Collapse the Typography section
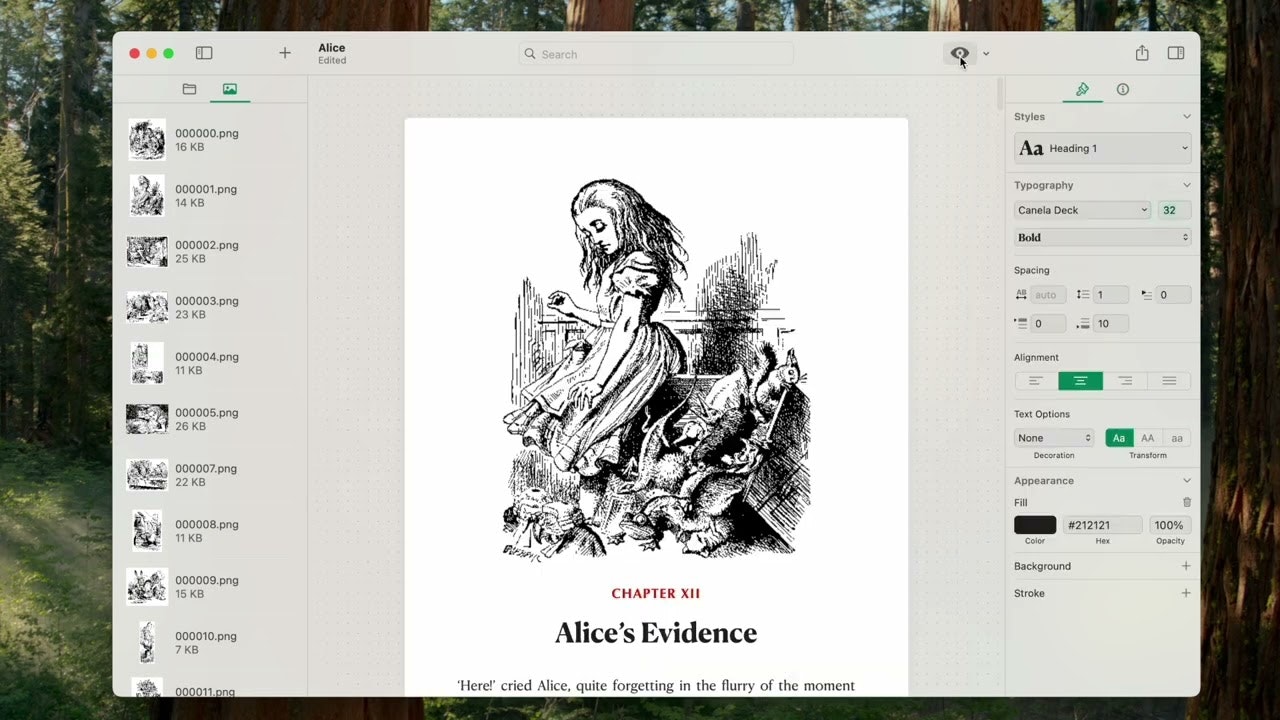1280x720 pixels. [x=1187, y=185]
